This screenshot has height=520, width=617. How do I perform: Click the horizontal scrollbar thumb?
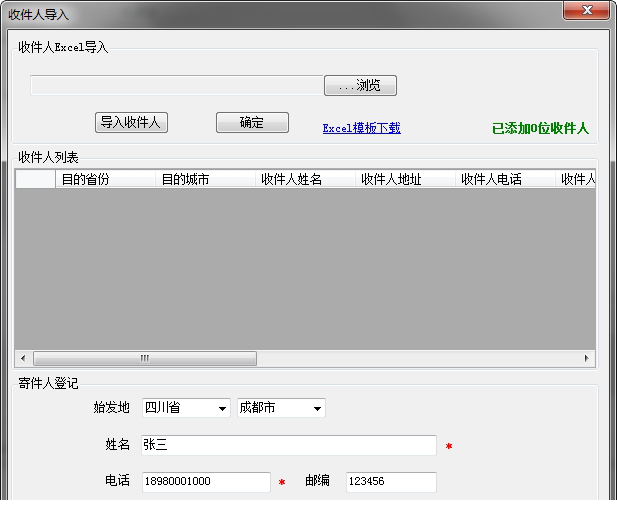click(145, 358)
